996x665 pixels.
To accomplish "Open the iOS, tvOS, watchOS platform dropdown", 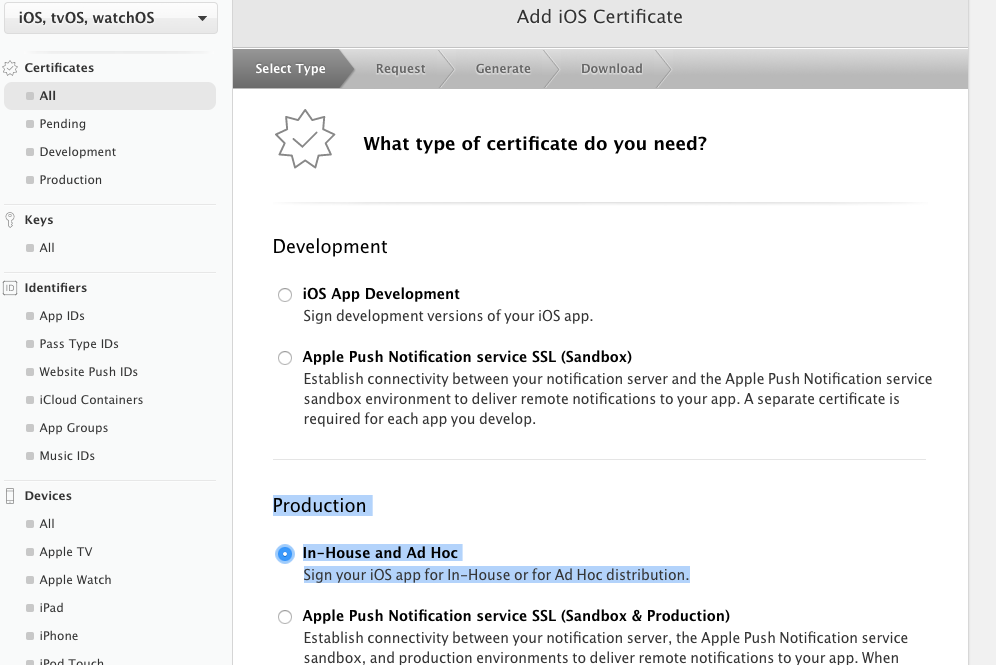I will click(109, 17).
